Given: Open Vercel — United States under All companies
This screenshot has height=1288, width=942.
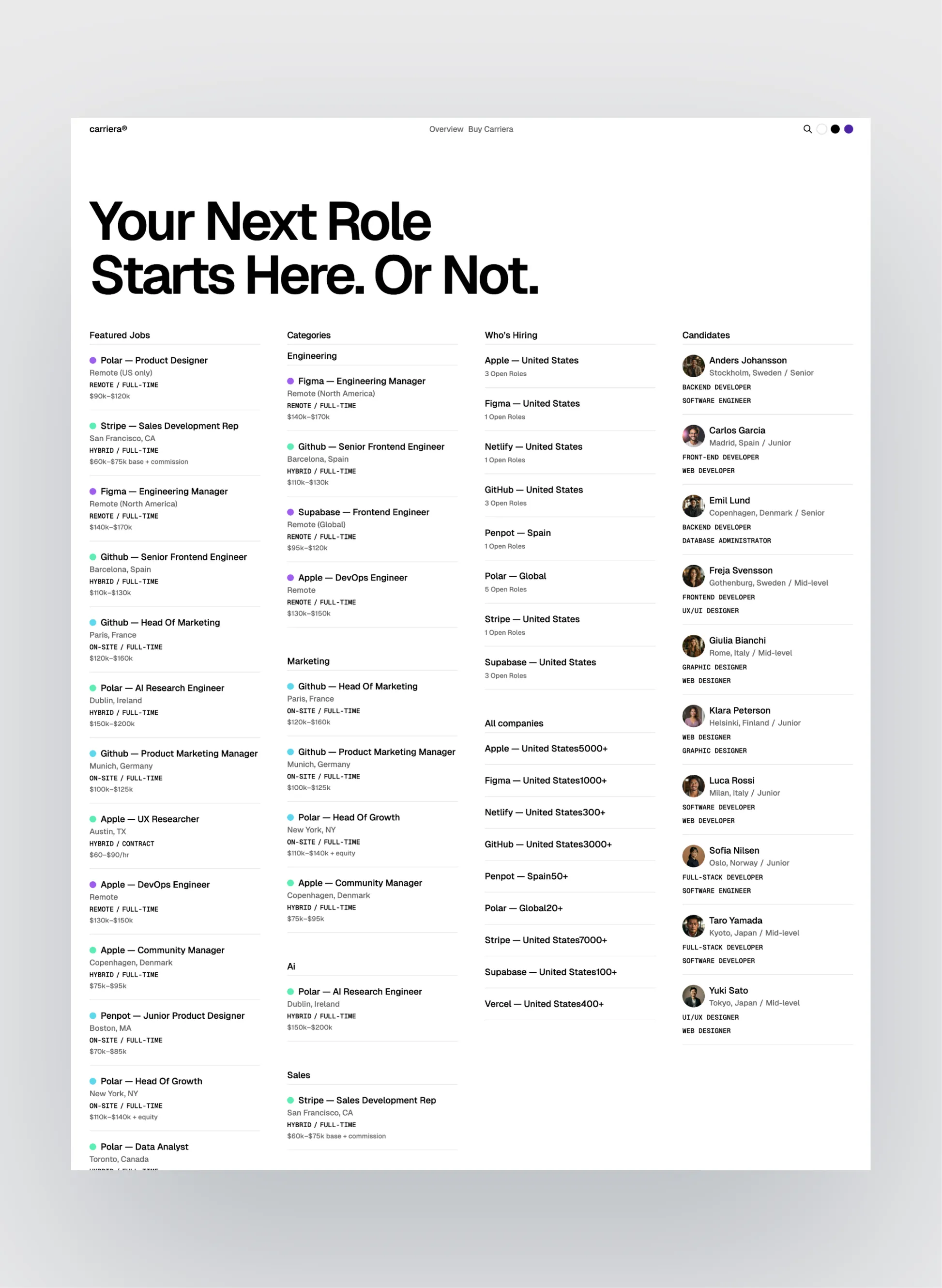Looking at the screenshot, I should (x=544, y=1004).
